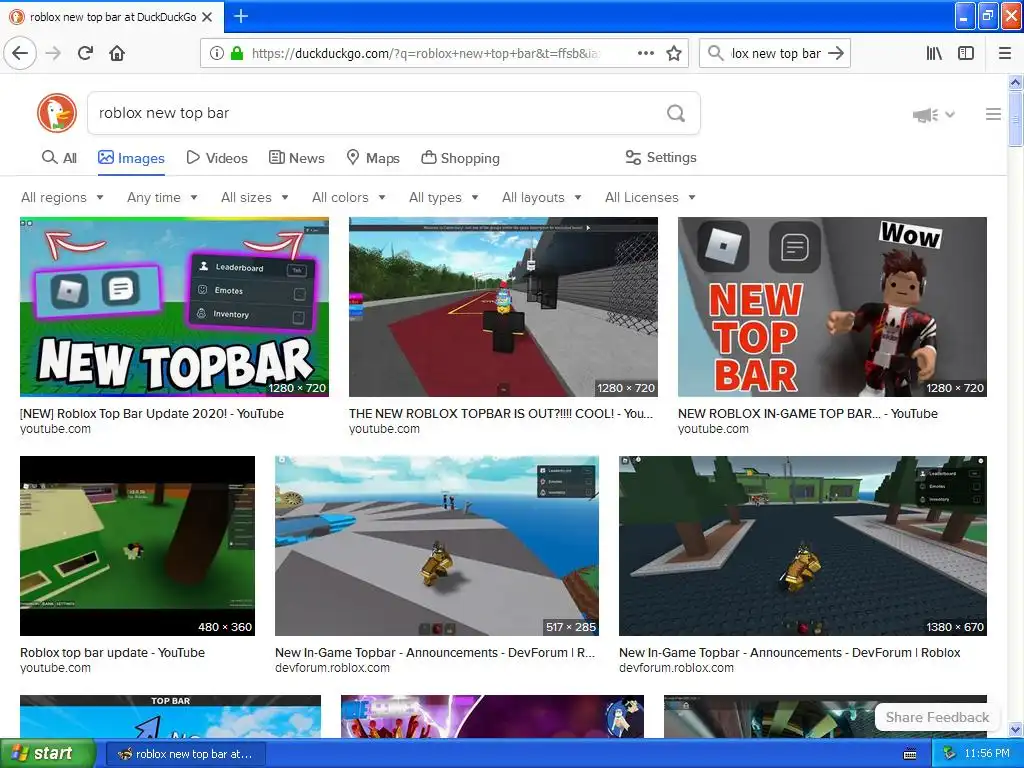This screenshot has height=768, width=1024.
Task: Open the NEW TOPBAR rainbow thumbnail
Action: [174, 307]
